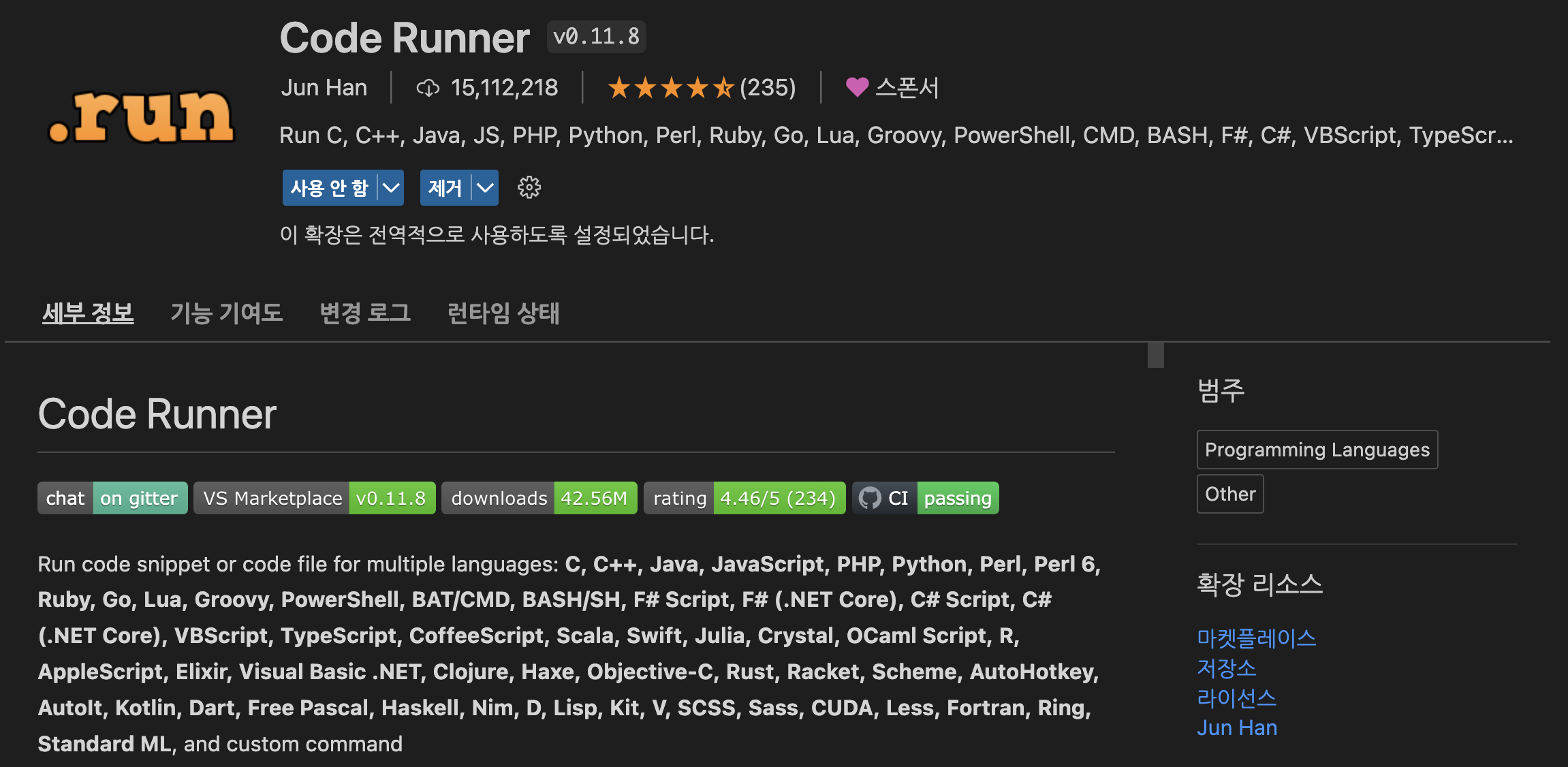
Task: Click the sponsor heart icon
Action: click(x=856, y=87)
